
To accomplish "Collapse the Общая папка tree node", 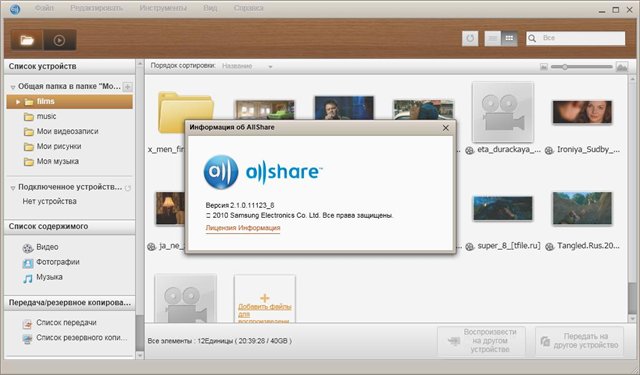I will point(13,87).
